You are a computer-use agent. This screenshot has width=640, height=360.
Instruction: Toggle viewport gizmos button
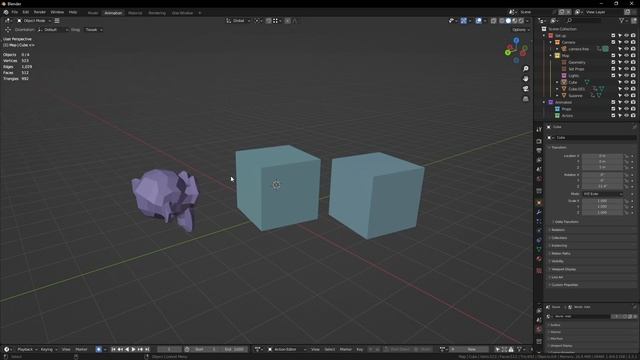coord(464,20)
